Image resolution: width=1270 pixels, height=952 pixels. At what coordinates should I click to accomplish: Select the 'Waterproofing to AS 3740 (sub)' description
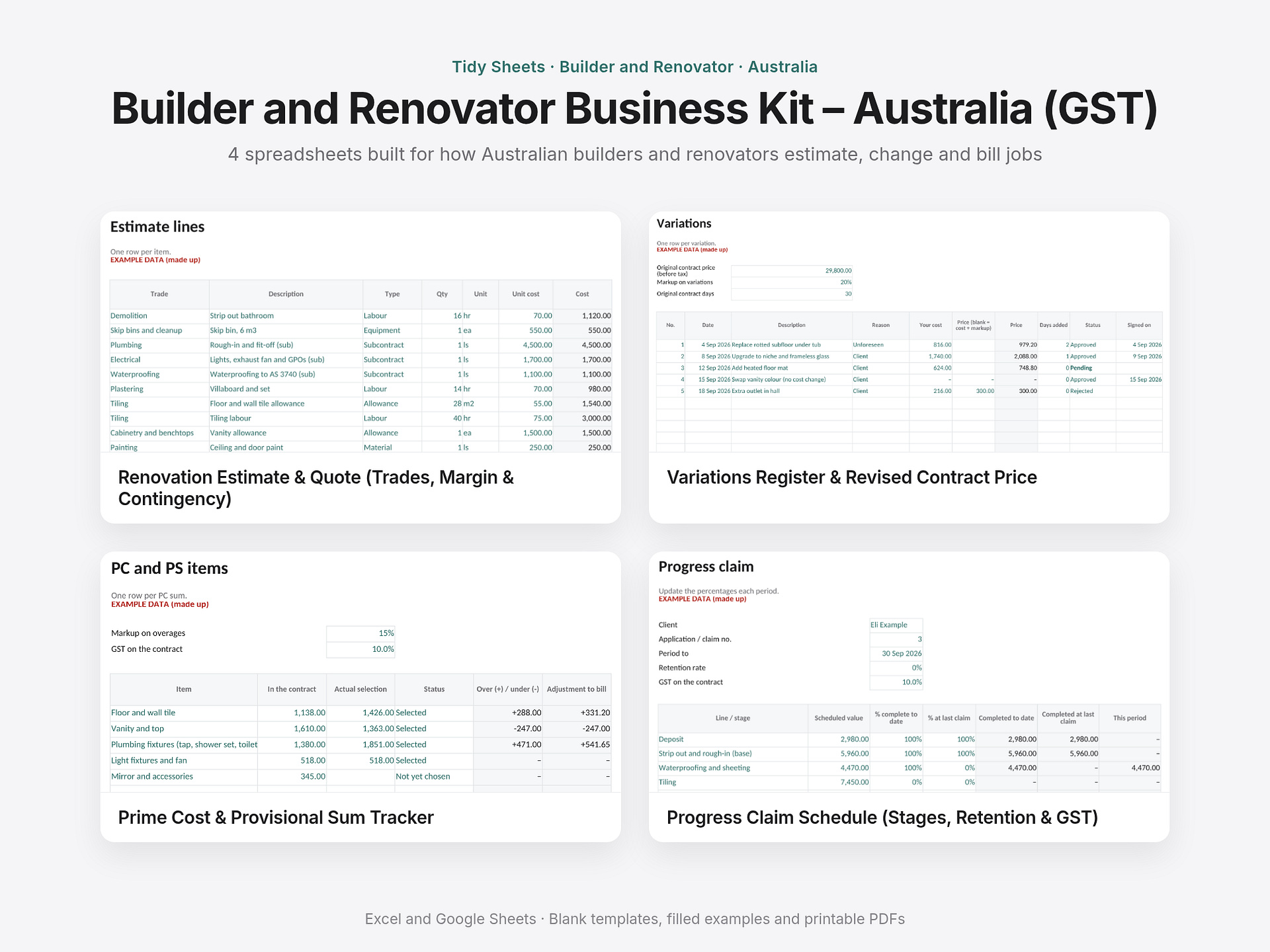[x=286, y=374]
